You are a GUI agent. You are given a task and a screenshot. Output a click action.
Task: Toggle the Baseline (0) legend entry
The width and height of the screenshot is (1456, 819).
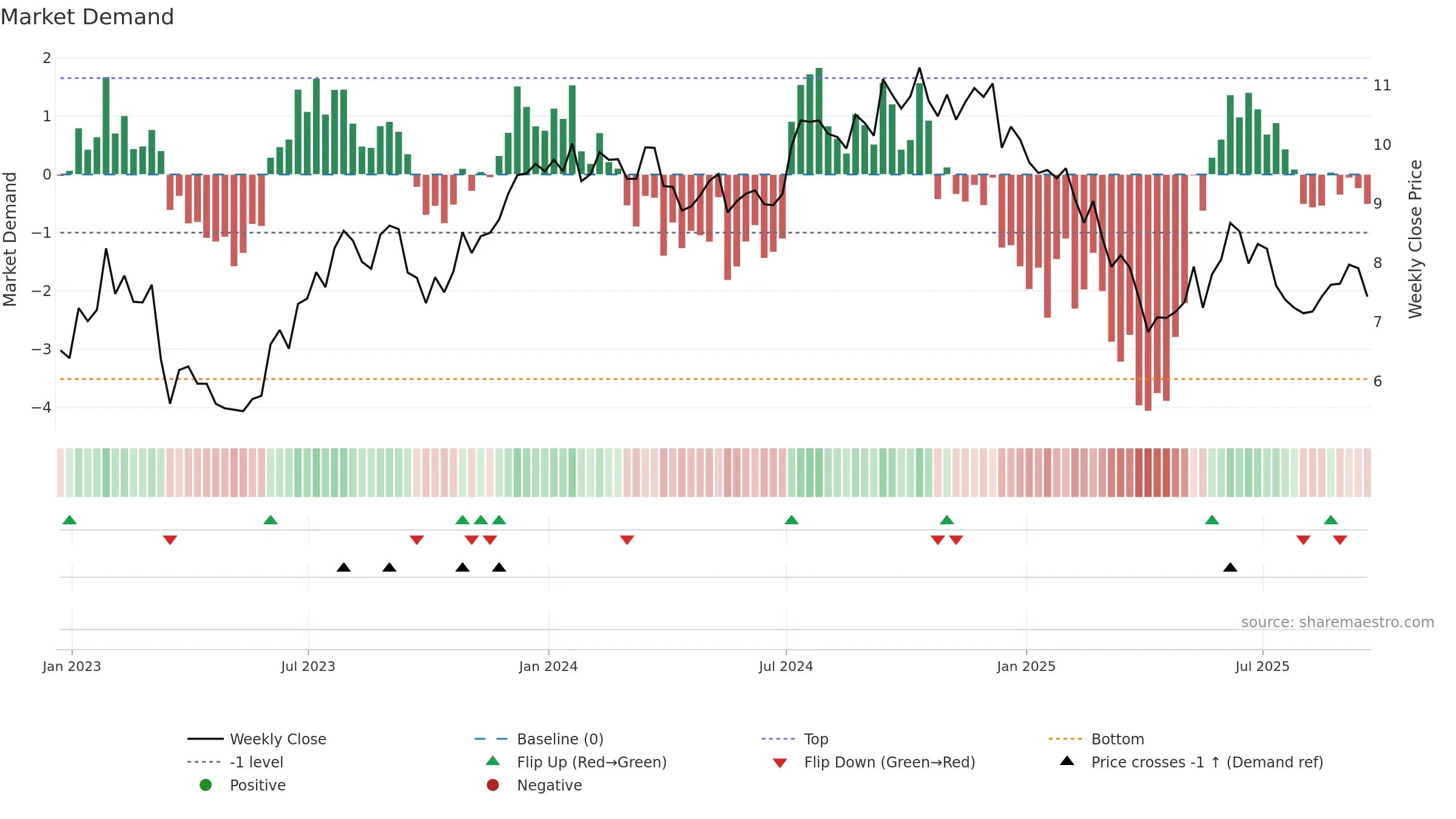click(x=560, y=739)
